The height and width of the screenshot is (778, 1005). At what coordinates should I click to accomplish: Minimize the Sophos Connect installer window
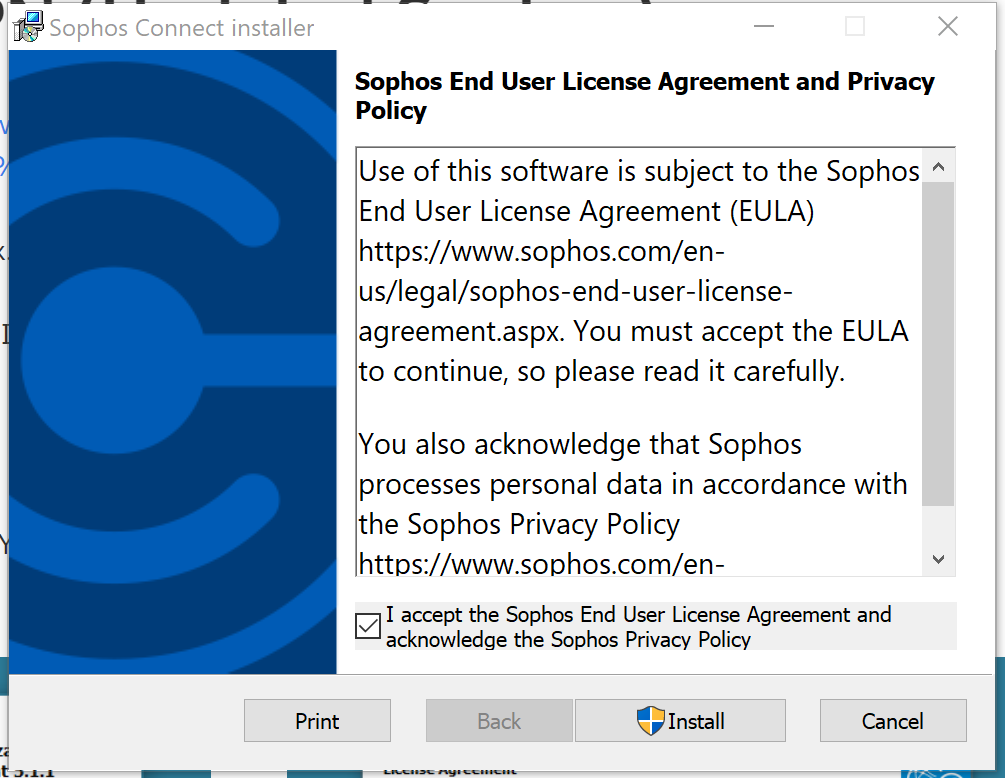pyautogui.click(x=762, y=27)
